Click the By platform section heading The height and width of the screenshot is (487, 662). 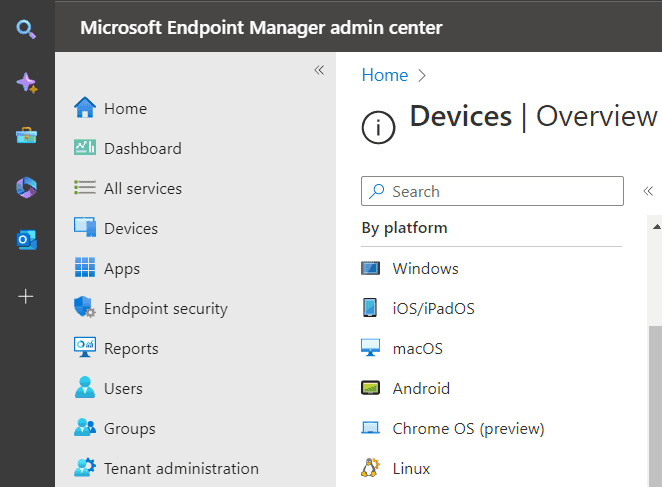(404, 228)
